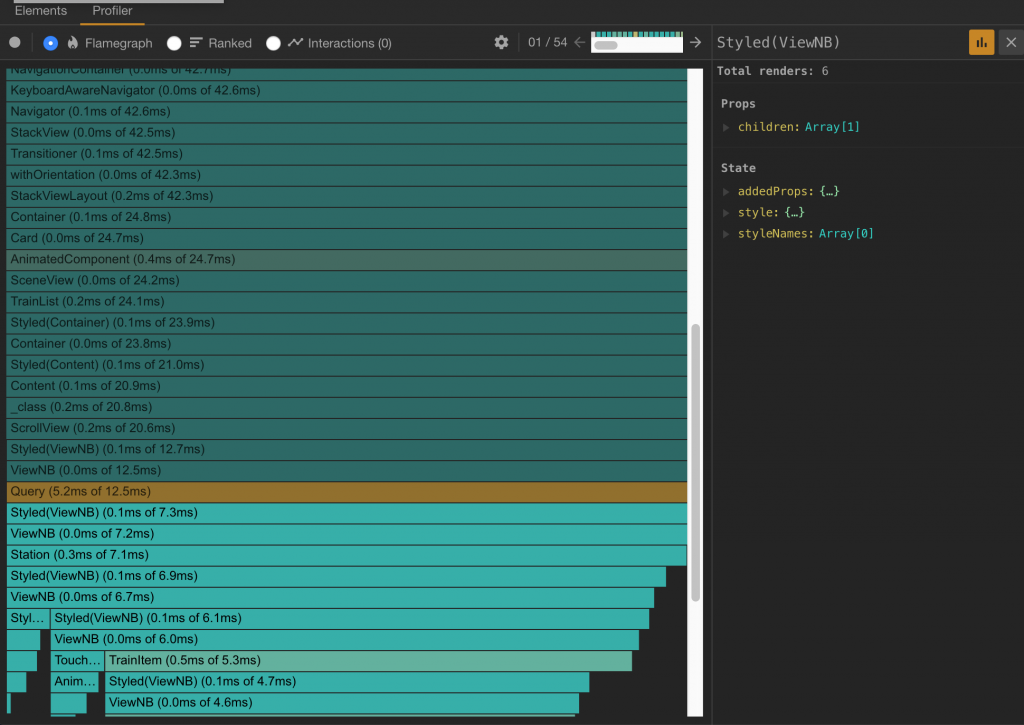Select the Interactions radio button
The height and width of the screenshot is (725, 1024).
(x=273, y=43)
